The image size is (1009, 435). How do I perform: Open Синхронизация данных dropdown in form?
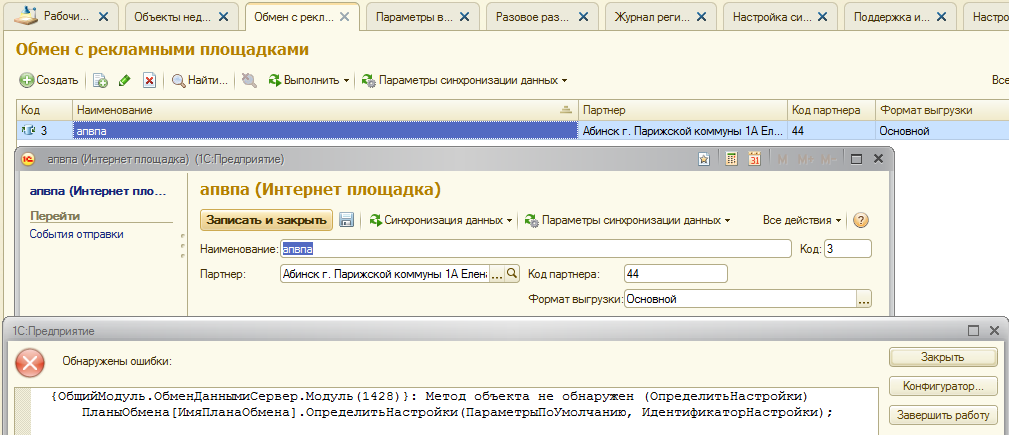(441, 220)
